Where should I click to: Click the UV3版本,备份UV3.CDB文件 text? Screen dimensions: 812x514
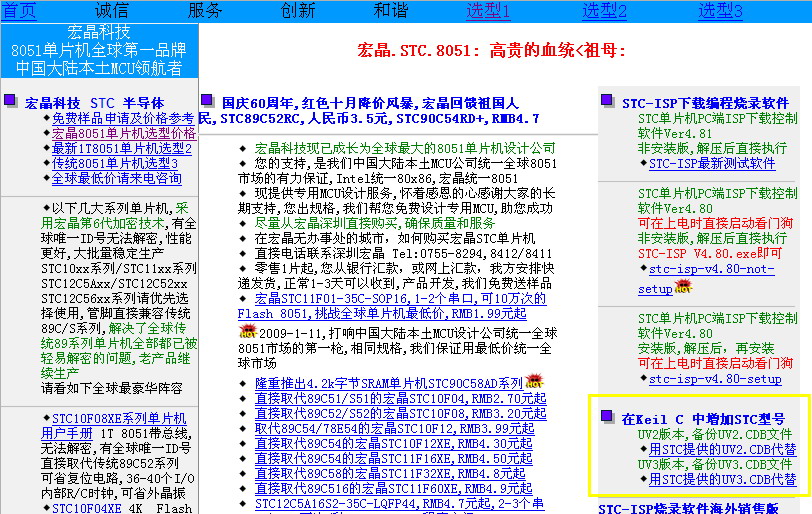[x=715, y=464]
